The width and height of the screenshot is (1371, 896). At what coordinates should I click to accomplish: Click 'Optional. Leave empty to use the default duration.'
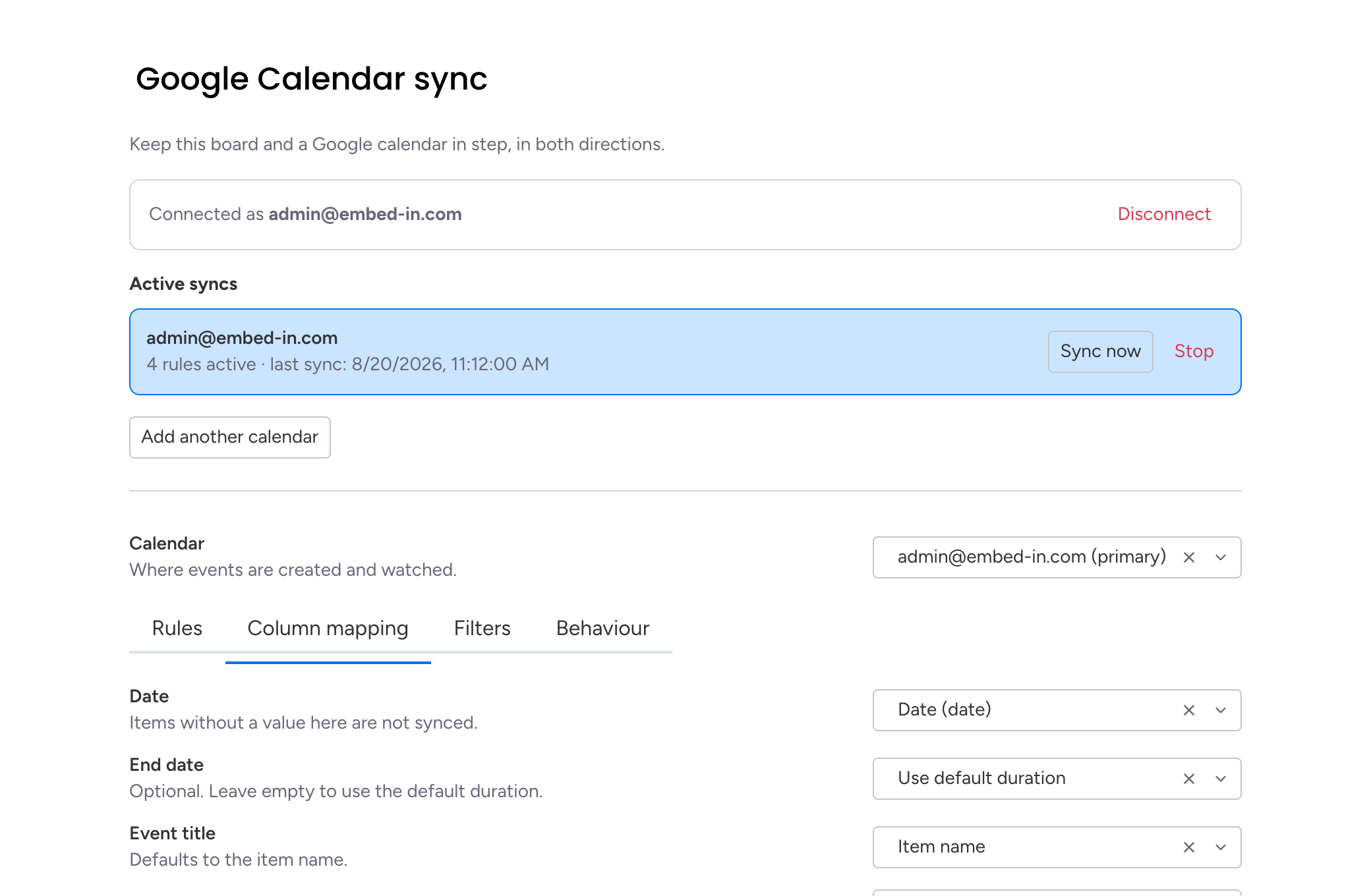pos(336,791)
